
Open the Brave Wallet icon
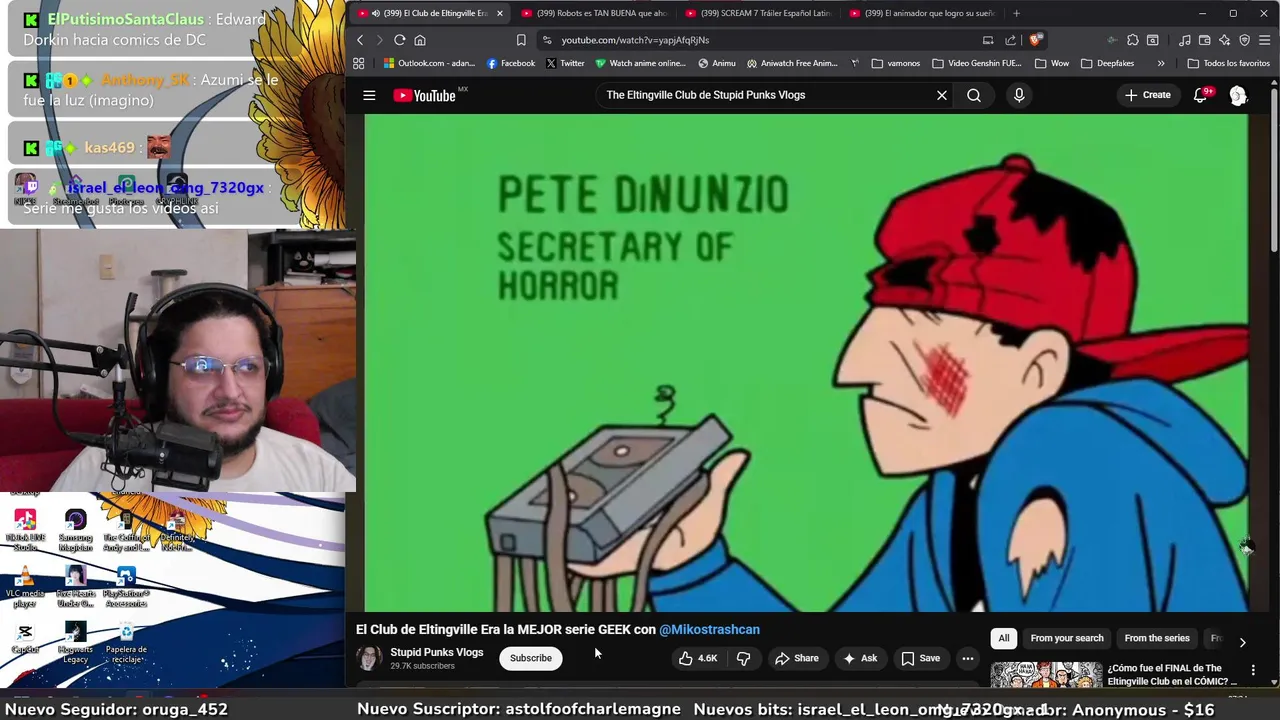tap(1205, 40)
